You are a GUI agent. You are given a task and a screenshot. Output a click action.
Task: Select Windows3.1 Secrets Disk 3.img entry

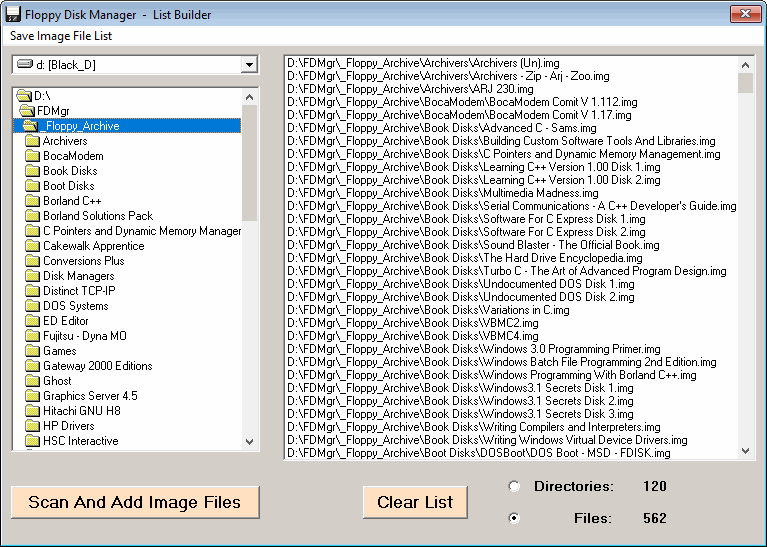460,414
